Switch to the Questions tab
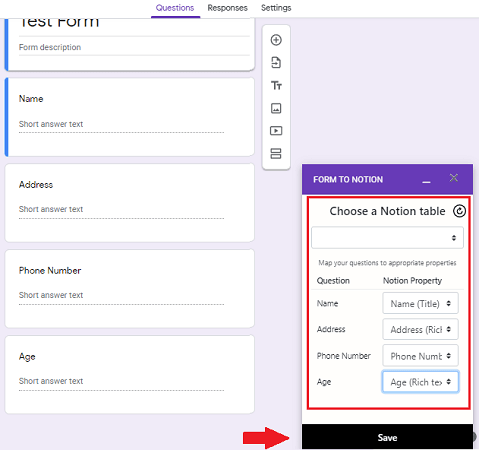Viewport: 479px width, 450px height. pos(175,8)
